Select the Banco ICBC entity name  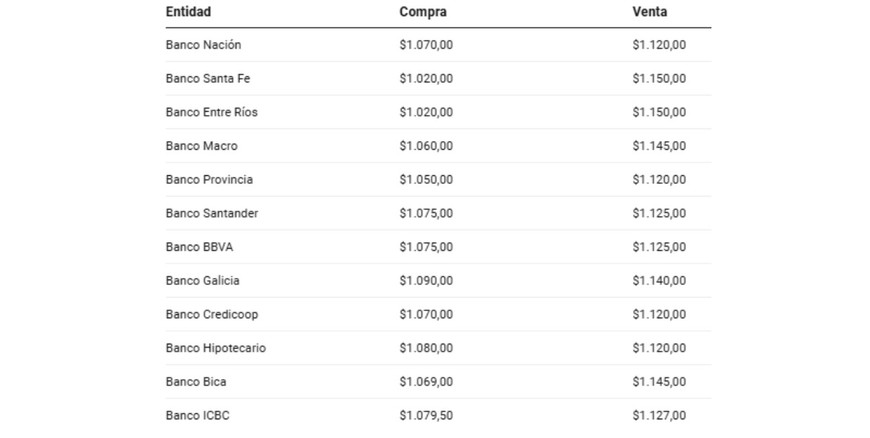(198, 415)
